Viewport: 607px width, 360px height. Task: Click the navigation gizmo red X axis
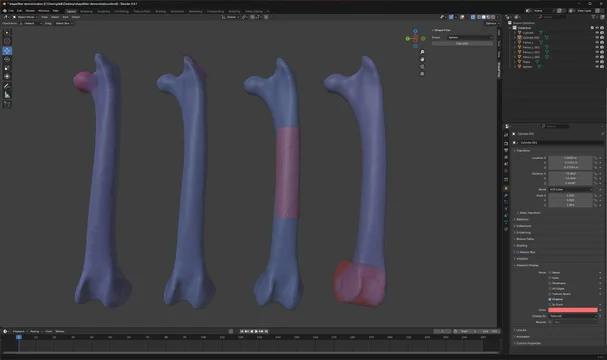coord(415,39)
